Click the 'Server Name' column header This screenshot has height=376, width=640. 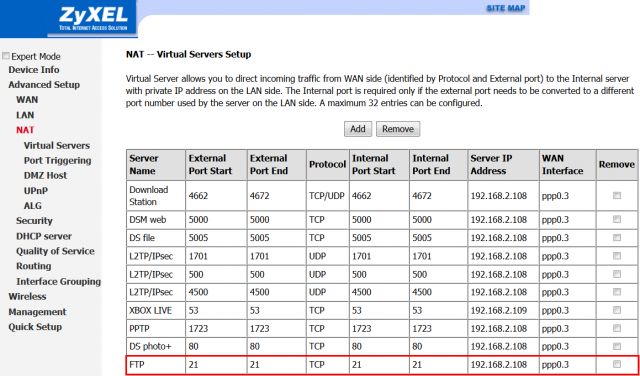155,165
